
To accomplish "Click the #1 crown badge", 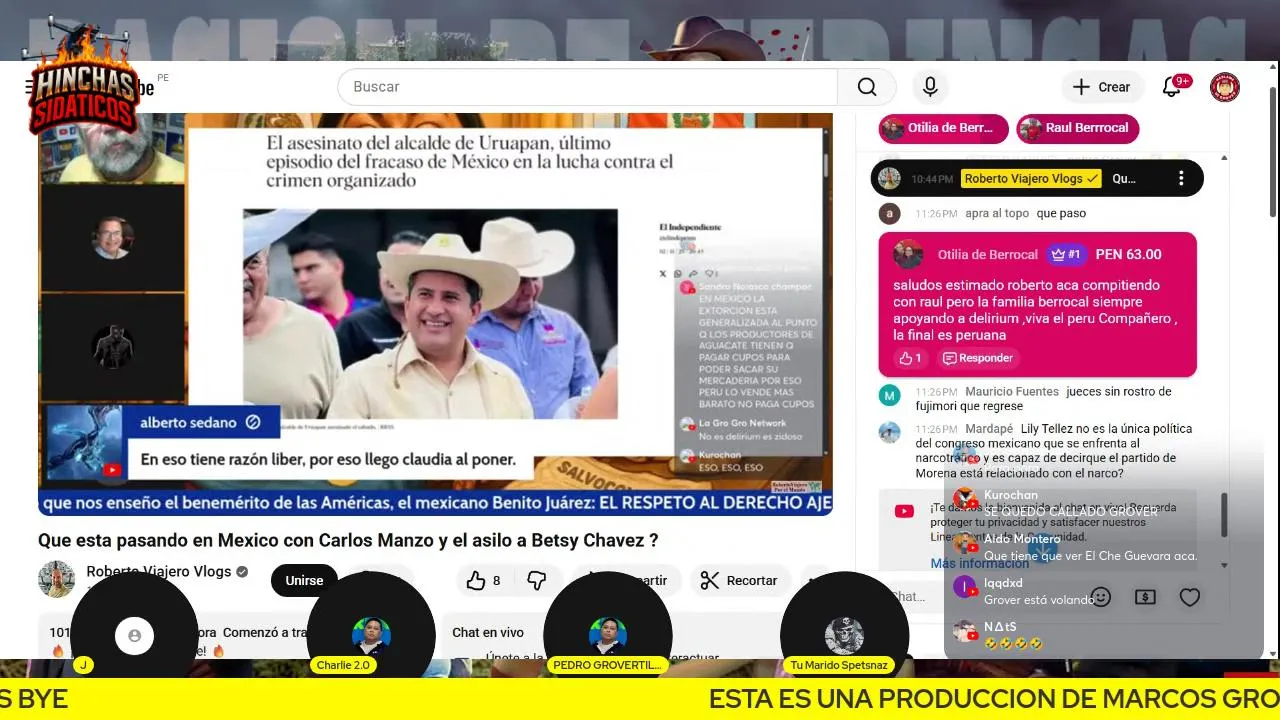I will pyautogui.click(x=1066, y=254).
